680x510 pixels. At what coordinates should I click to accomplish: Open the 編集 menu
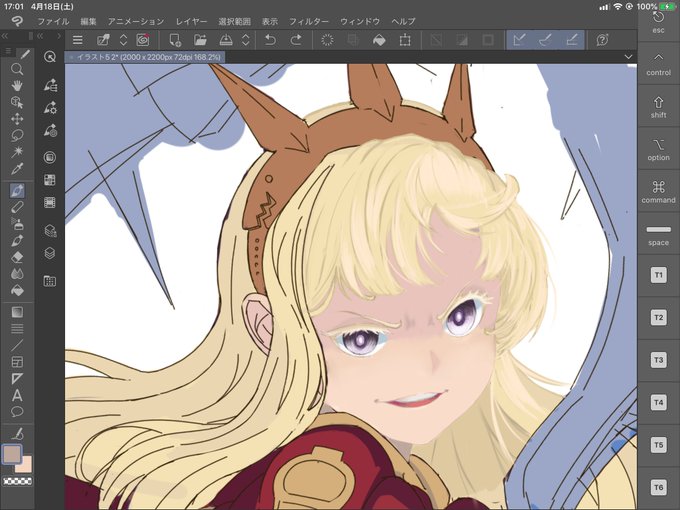click(x=88, y=21)
